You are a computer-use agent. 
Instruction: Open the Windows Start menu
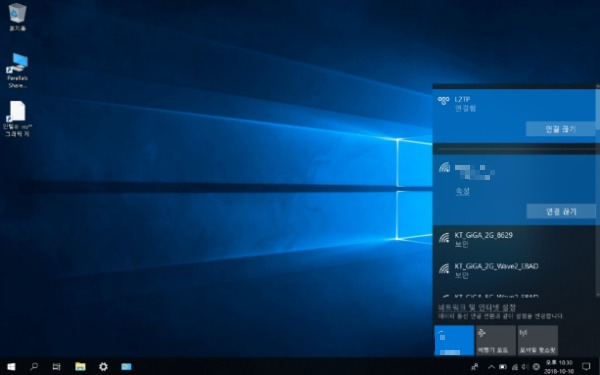click(x=11, y=367)
